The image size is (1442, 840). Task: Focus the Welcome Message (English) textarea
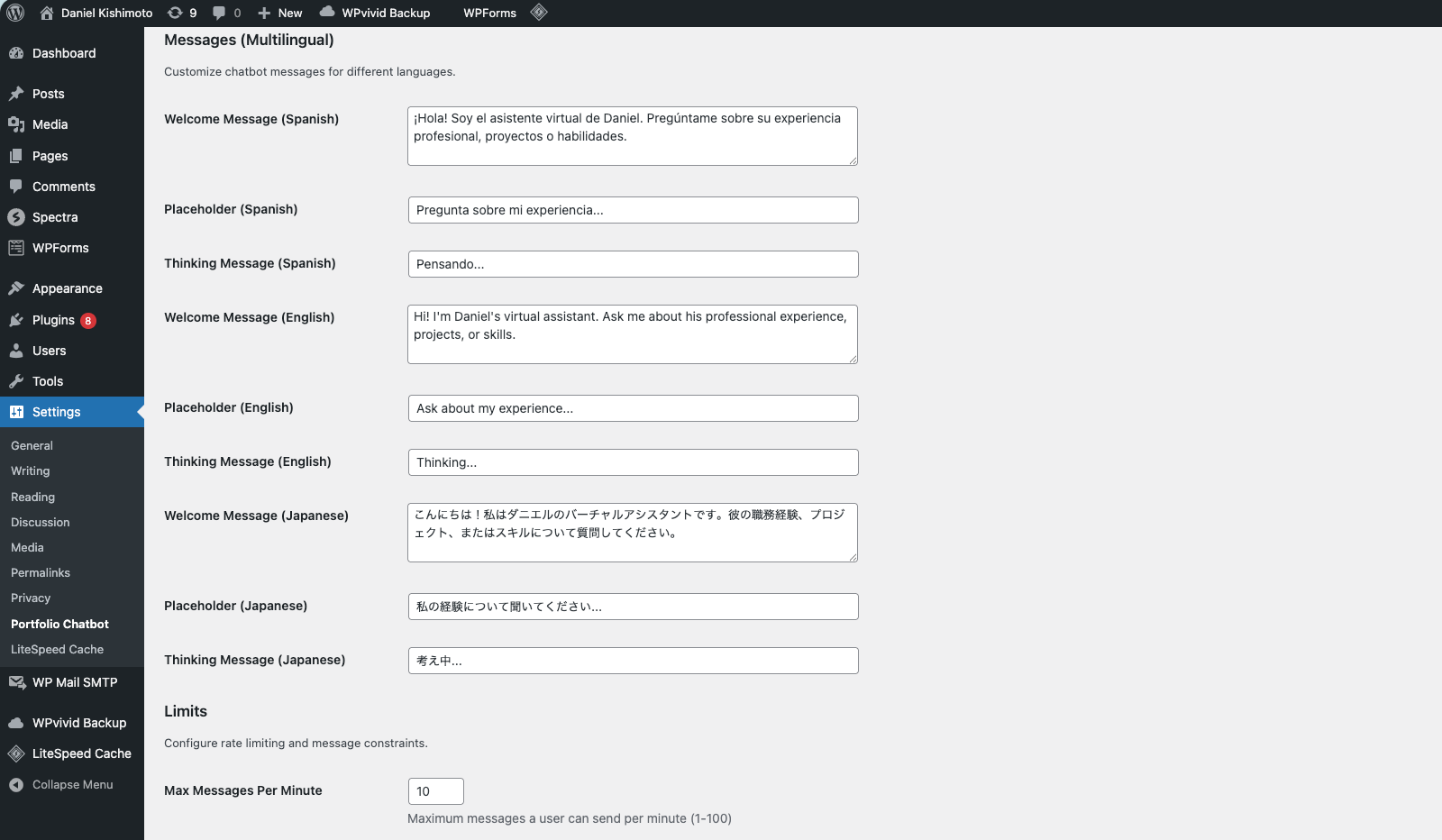click(632, 334)
